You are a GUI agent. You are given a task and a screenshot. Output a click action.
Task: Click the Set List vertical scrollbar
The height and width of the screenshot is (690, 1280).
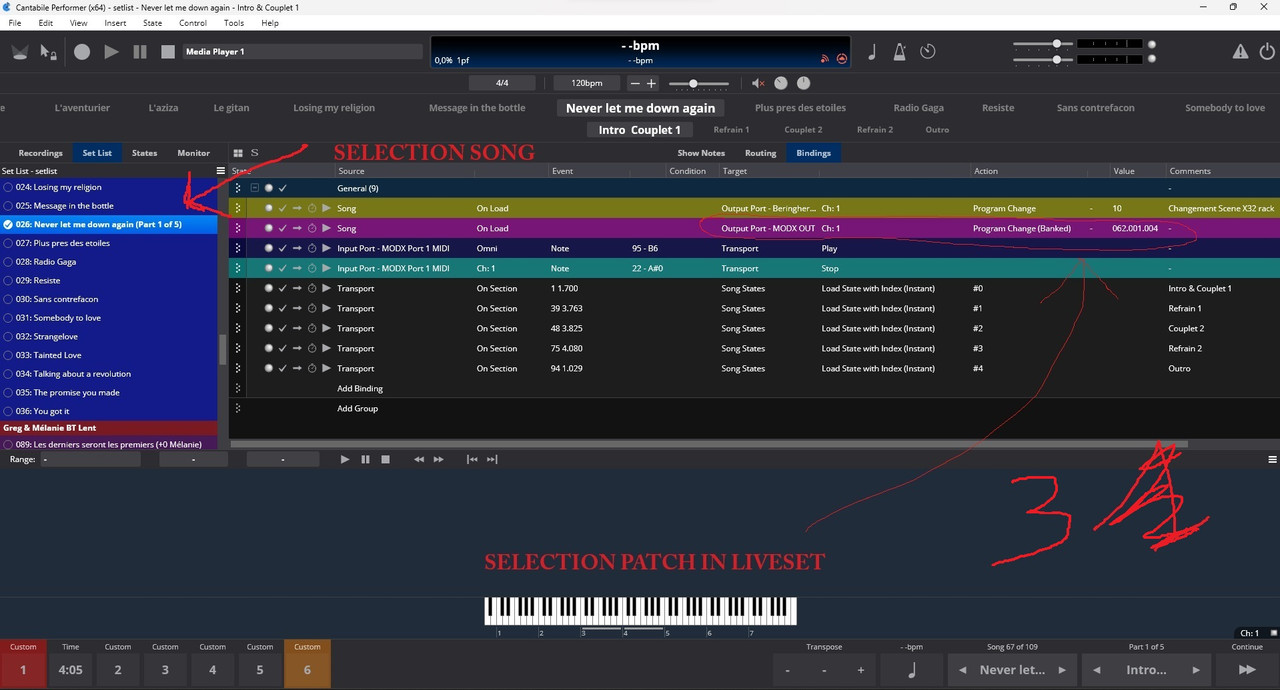(222, 350)
